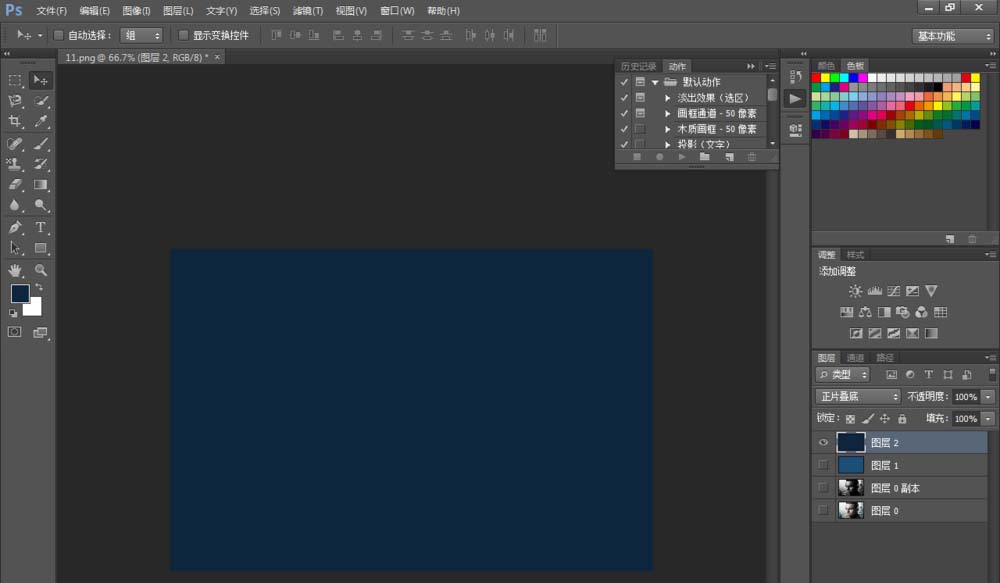Select the 图层 0 副本 layer thumbnail

click(851, 488)
